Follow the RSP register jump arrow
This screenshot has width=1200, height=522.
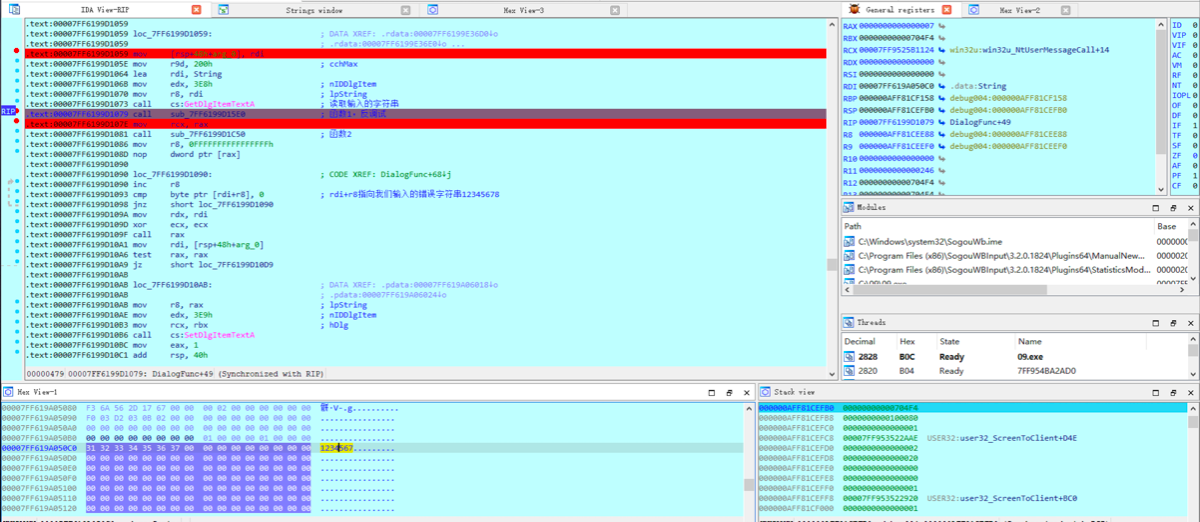tap(943, 110)
